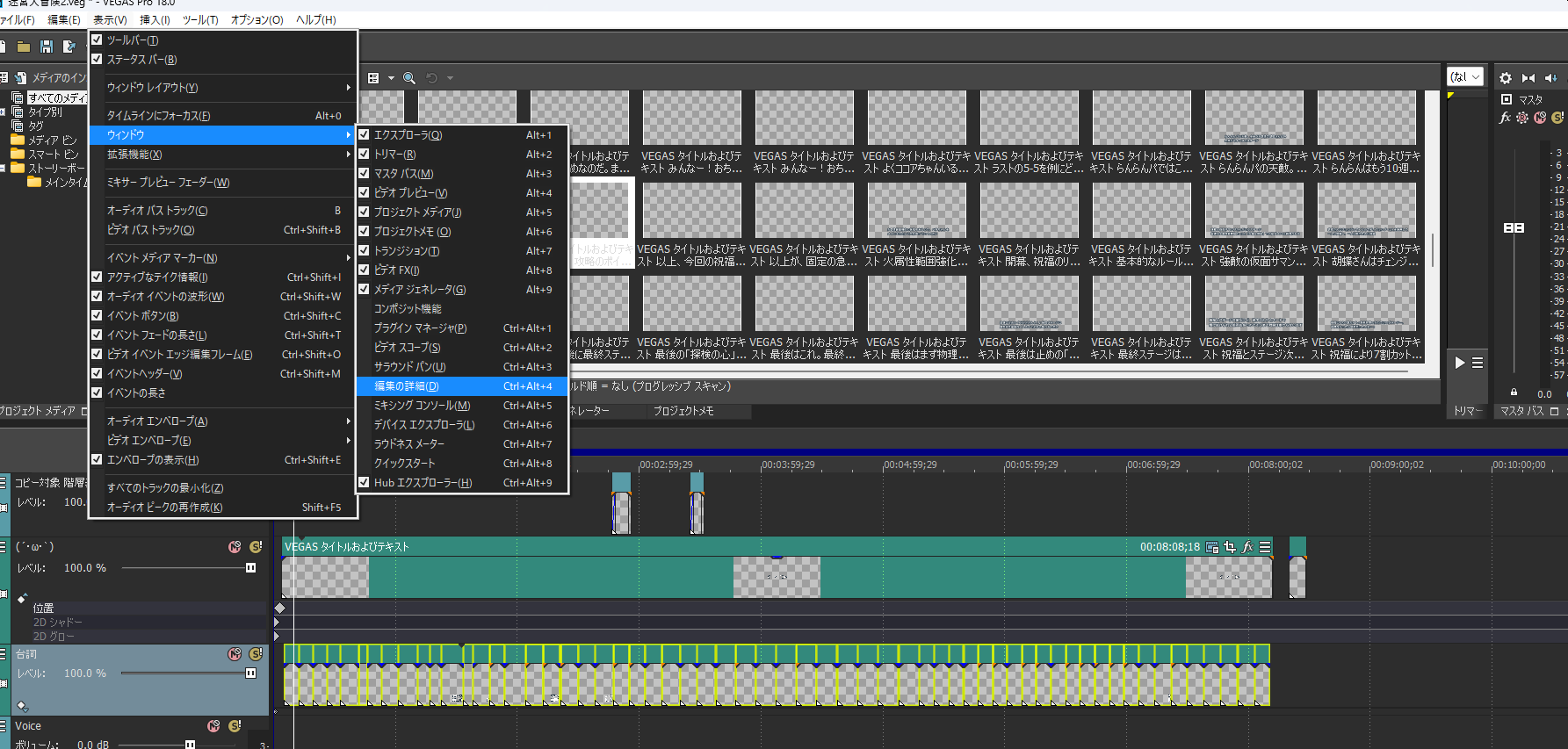Solo the Voice audio track
The height and width of the screenshot is (749, 1568).
(x=235, y=725)
